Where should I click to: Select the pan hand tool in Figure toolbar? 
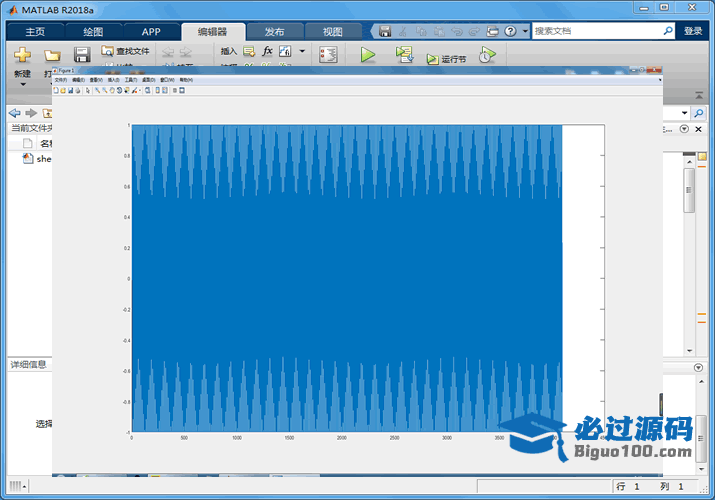click(x=112, y=91)
